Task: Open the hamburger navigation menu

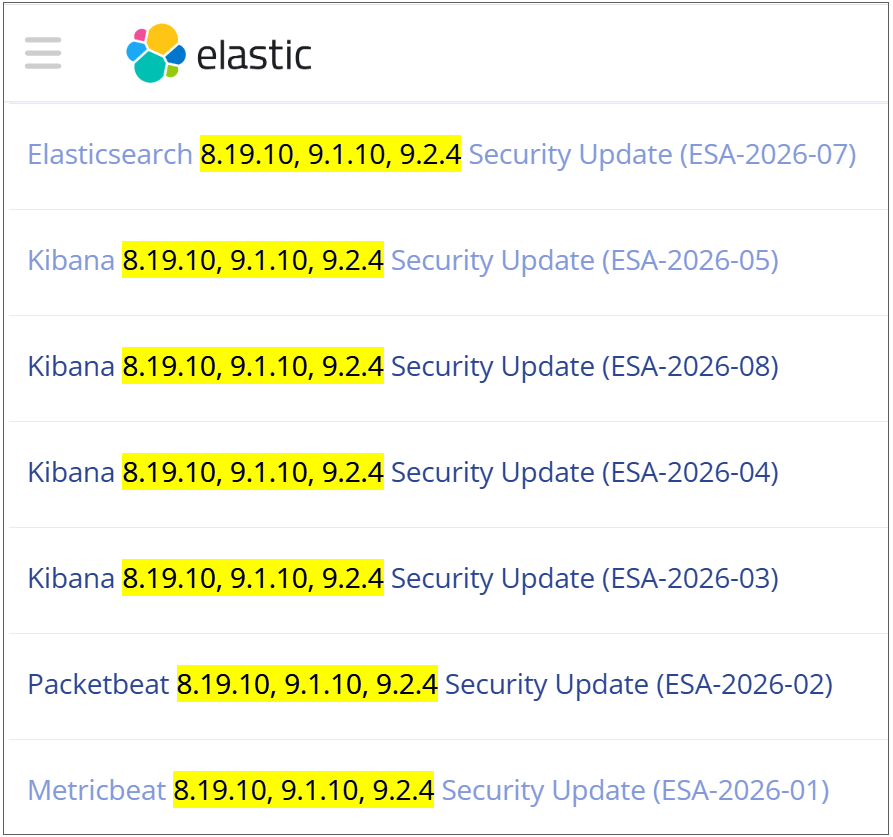Action: point(43,53)
